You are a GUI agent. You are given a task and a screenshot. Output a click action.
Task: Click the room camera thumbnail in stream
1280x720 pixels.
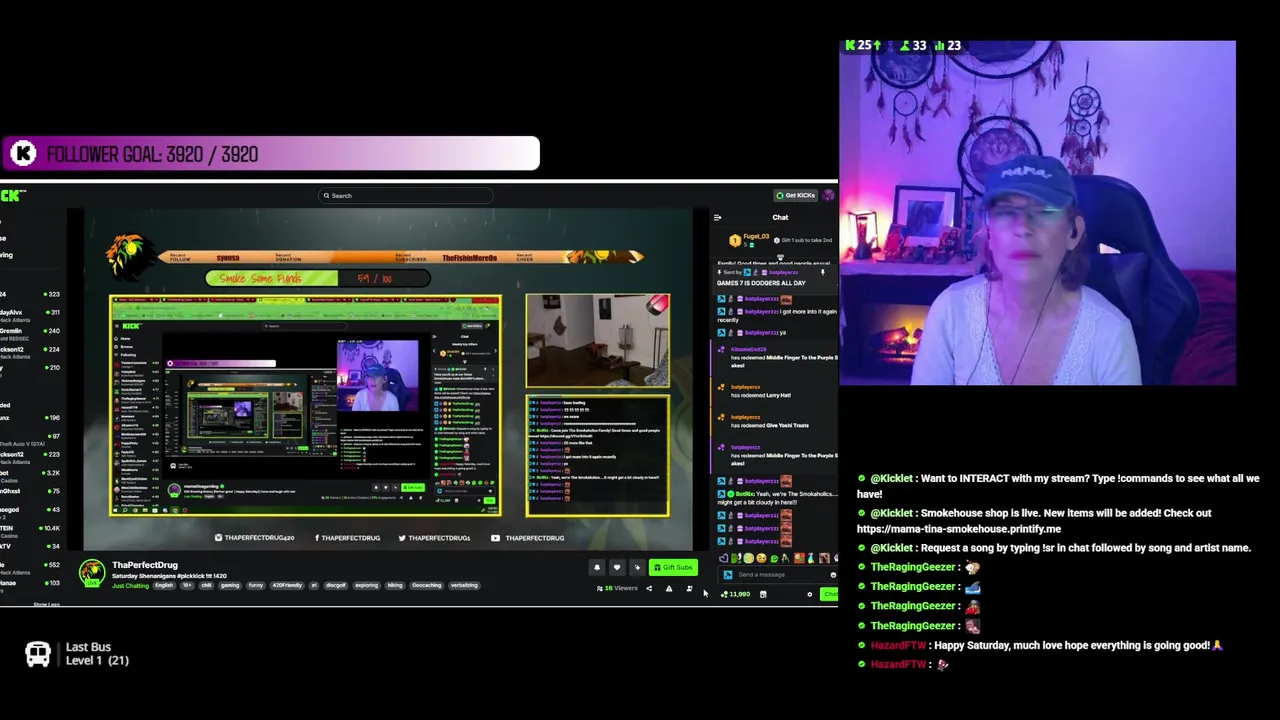(598, 340)
